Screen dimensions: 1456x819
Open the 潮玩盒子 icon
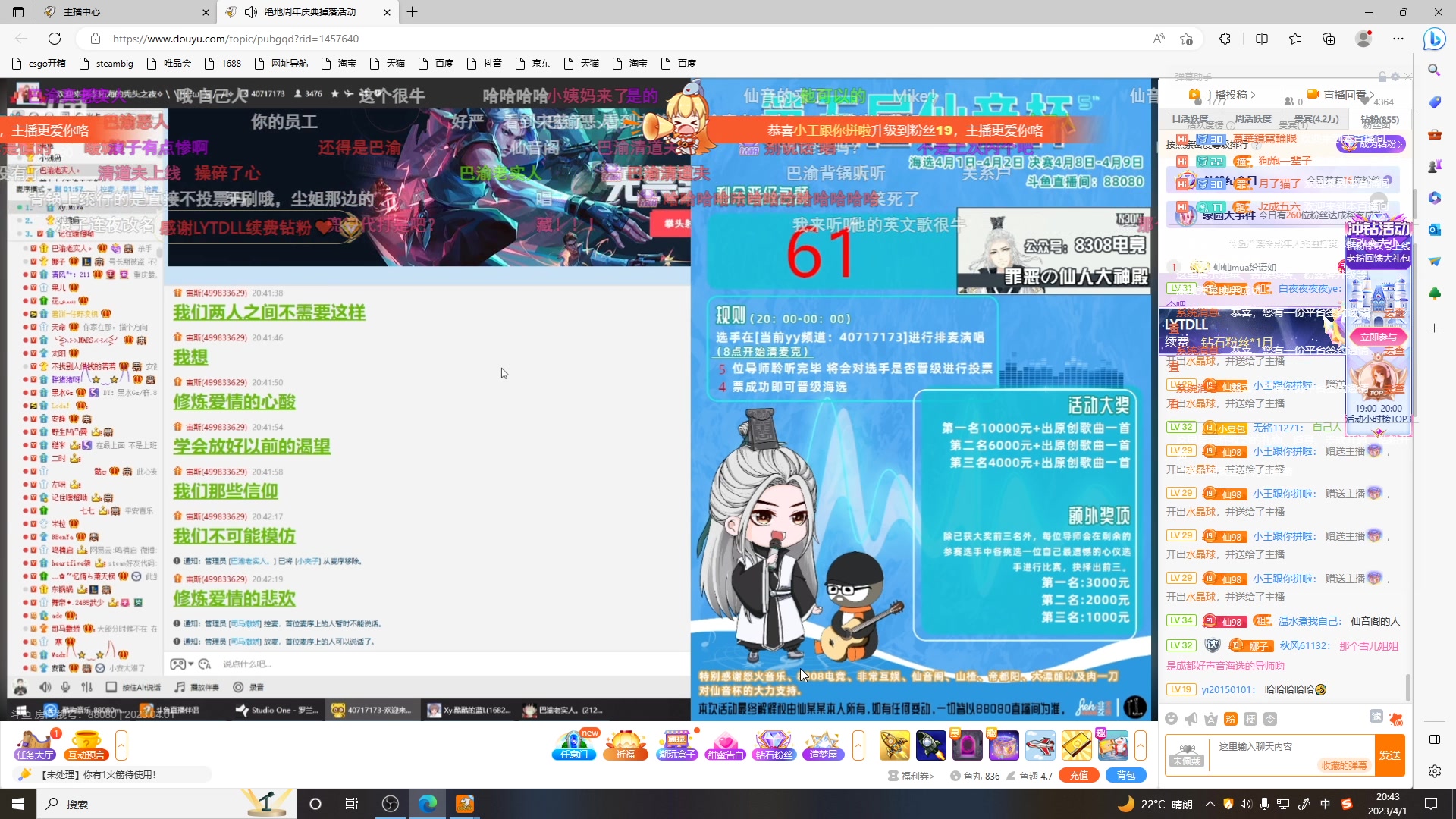click(x=676, y=745)
